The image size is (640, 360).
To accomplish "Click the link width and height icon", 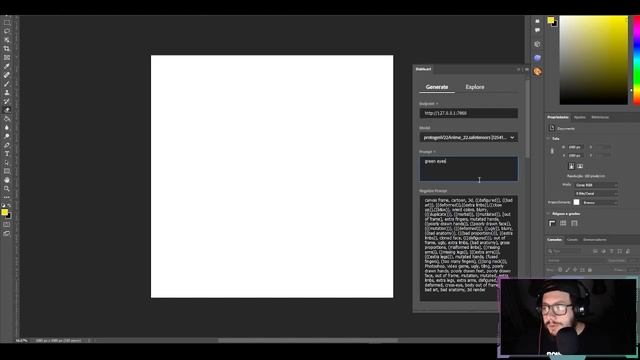I will (552, 151).
